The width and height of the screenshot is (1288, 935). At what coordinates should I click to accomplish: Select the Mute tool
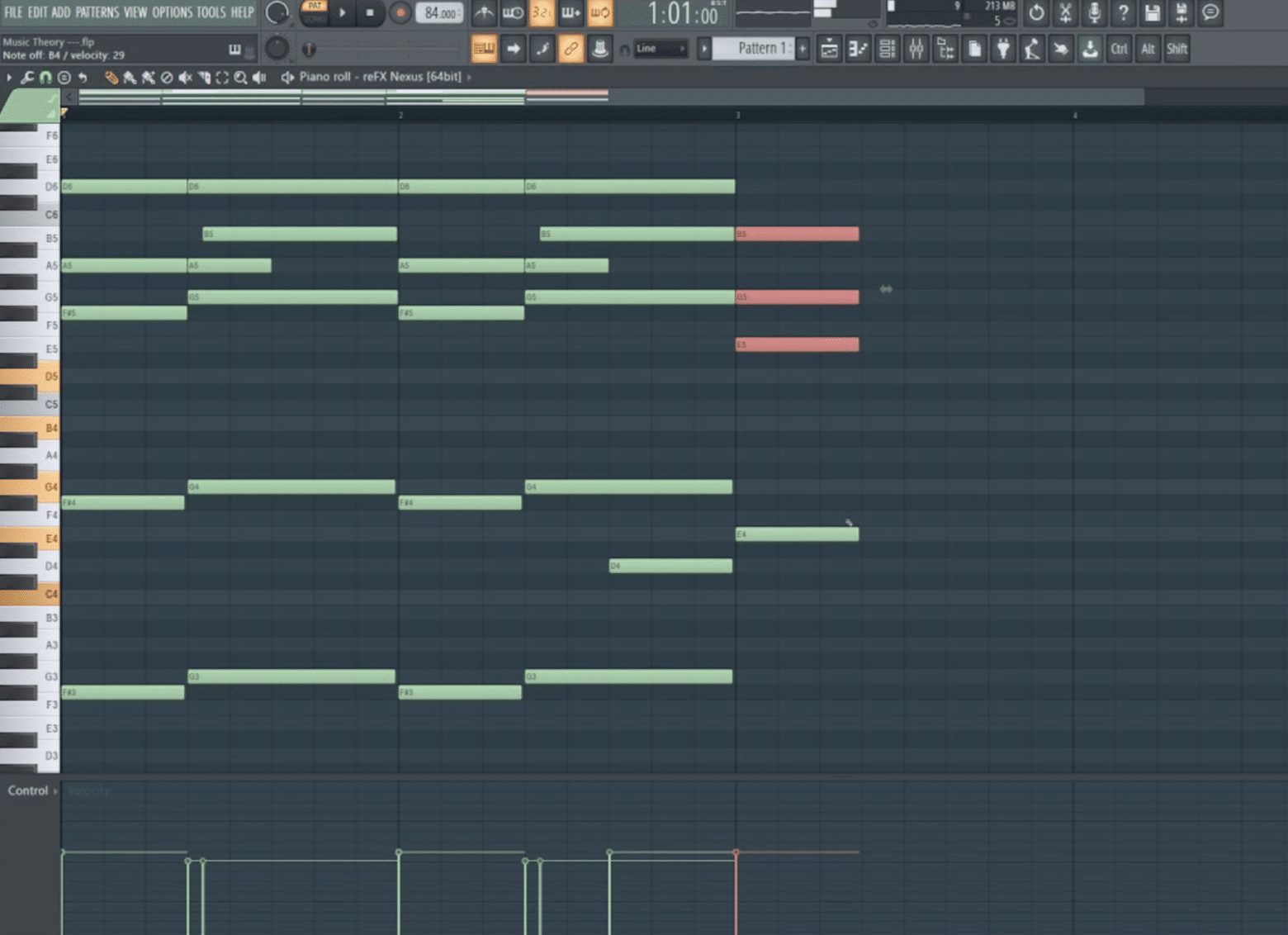click(185, 77)
